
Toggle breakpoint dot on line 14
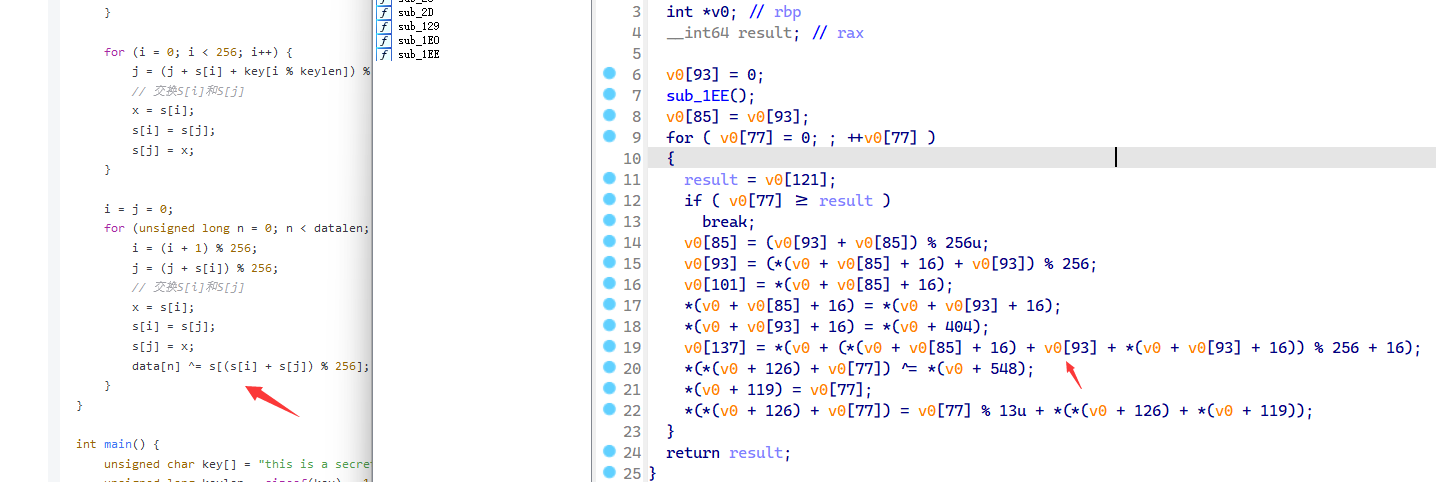coord(608,242)
